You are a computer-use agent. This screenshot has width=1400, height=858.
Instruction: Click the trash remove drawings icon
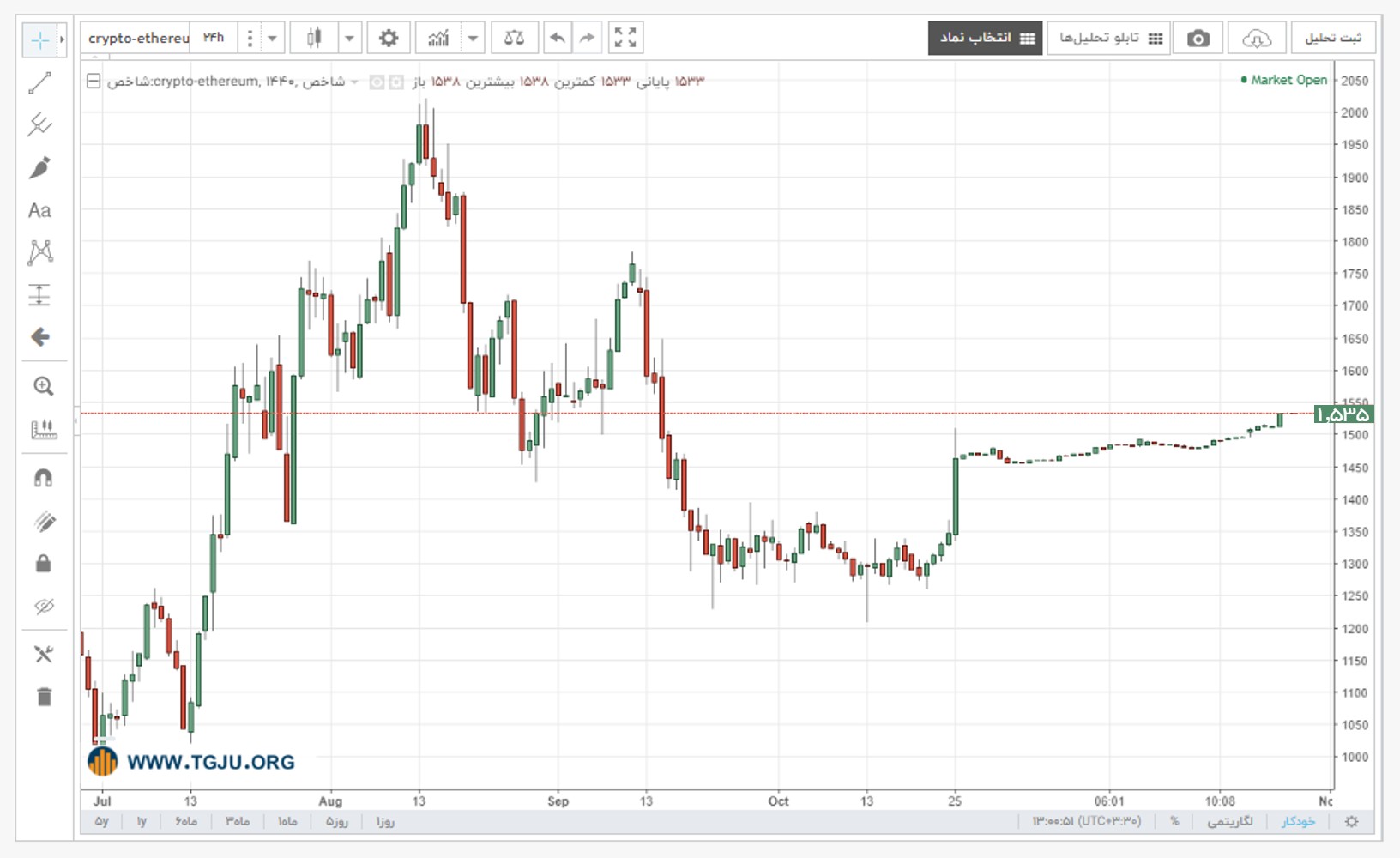43,696
